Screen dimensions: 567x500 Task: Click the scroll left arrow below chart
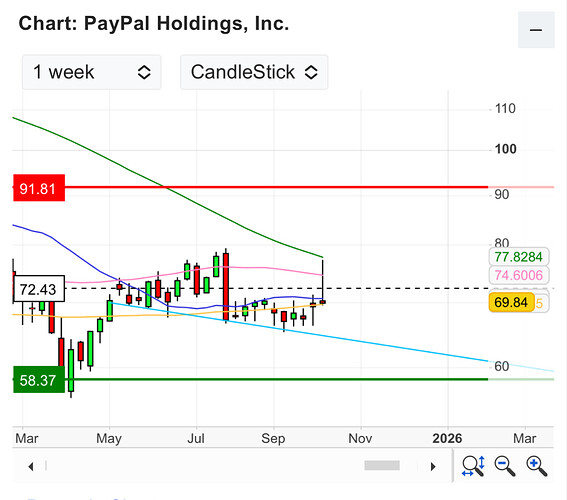(x=31, y=466)
